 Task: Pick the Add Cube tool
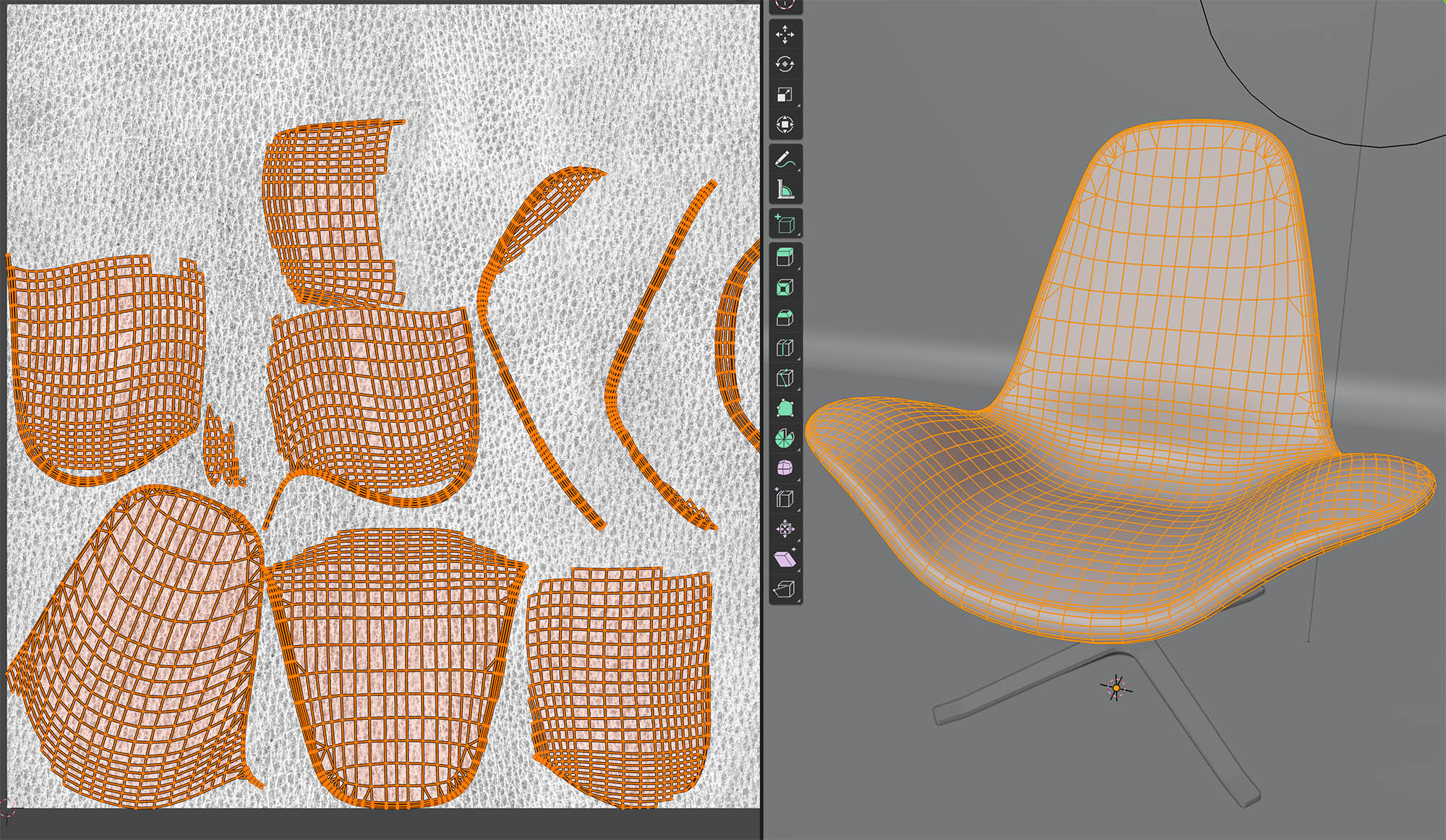[785, 223]
